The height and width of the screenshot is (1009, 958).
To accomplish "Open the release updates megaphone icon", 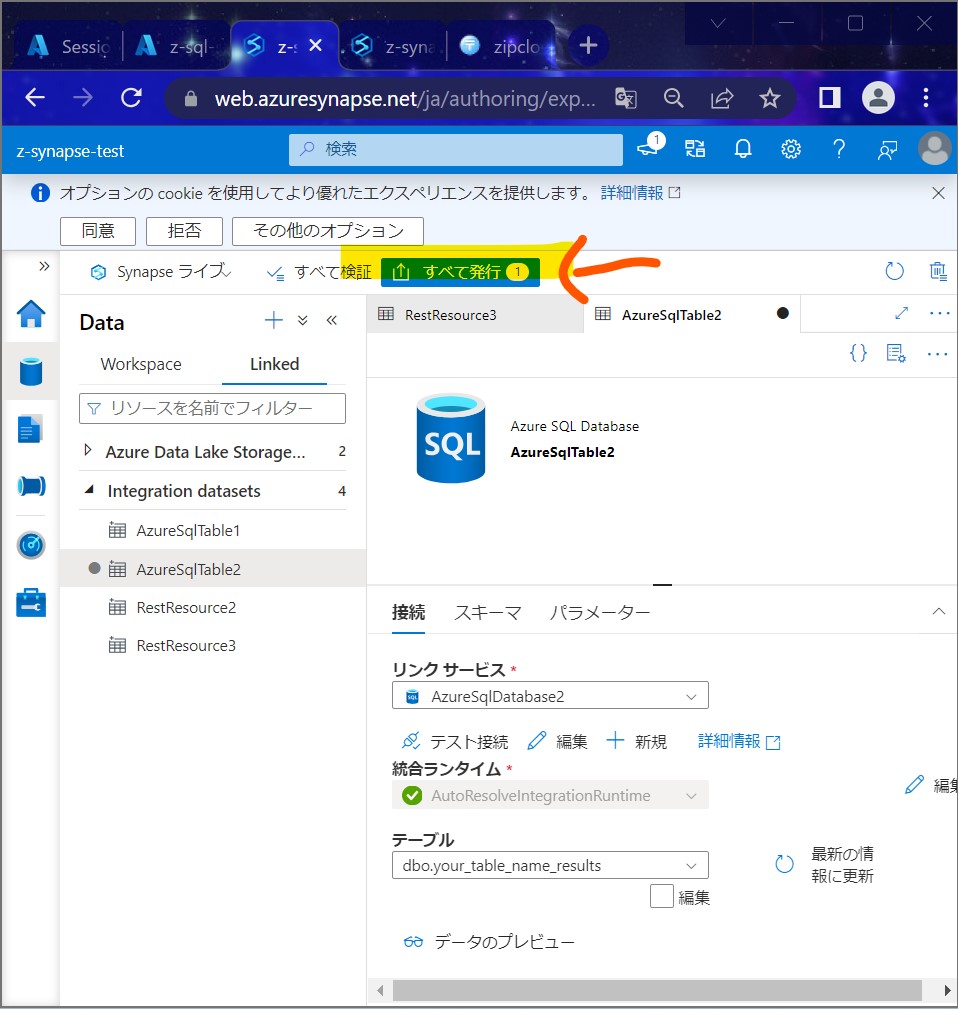I will [x=650, y=145].
